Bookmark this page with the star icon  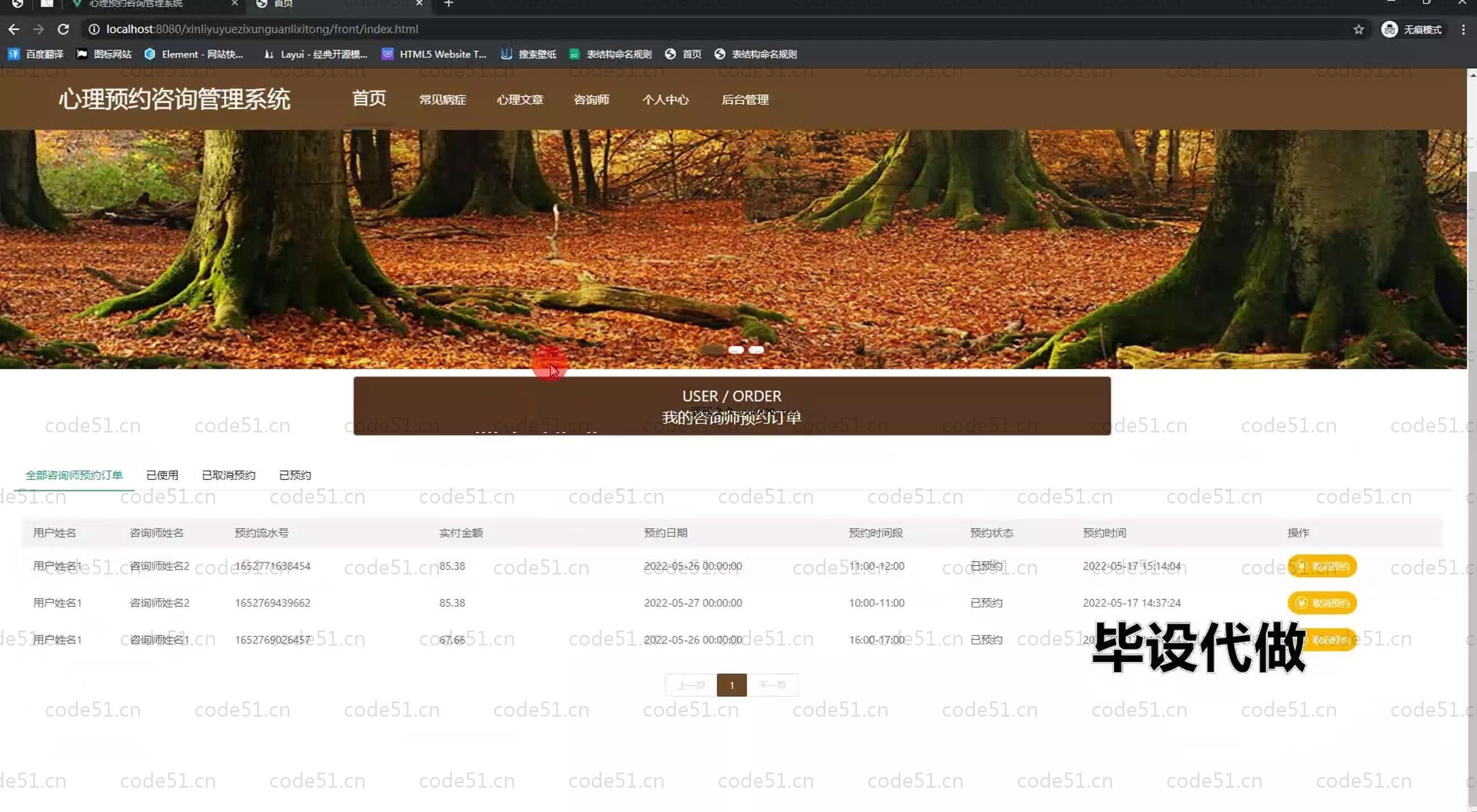[x=1359, y=29]
